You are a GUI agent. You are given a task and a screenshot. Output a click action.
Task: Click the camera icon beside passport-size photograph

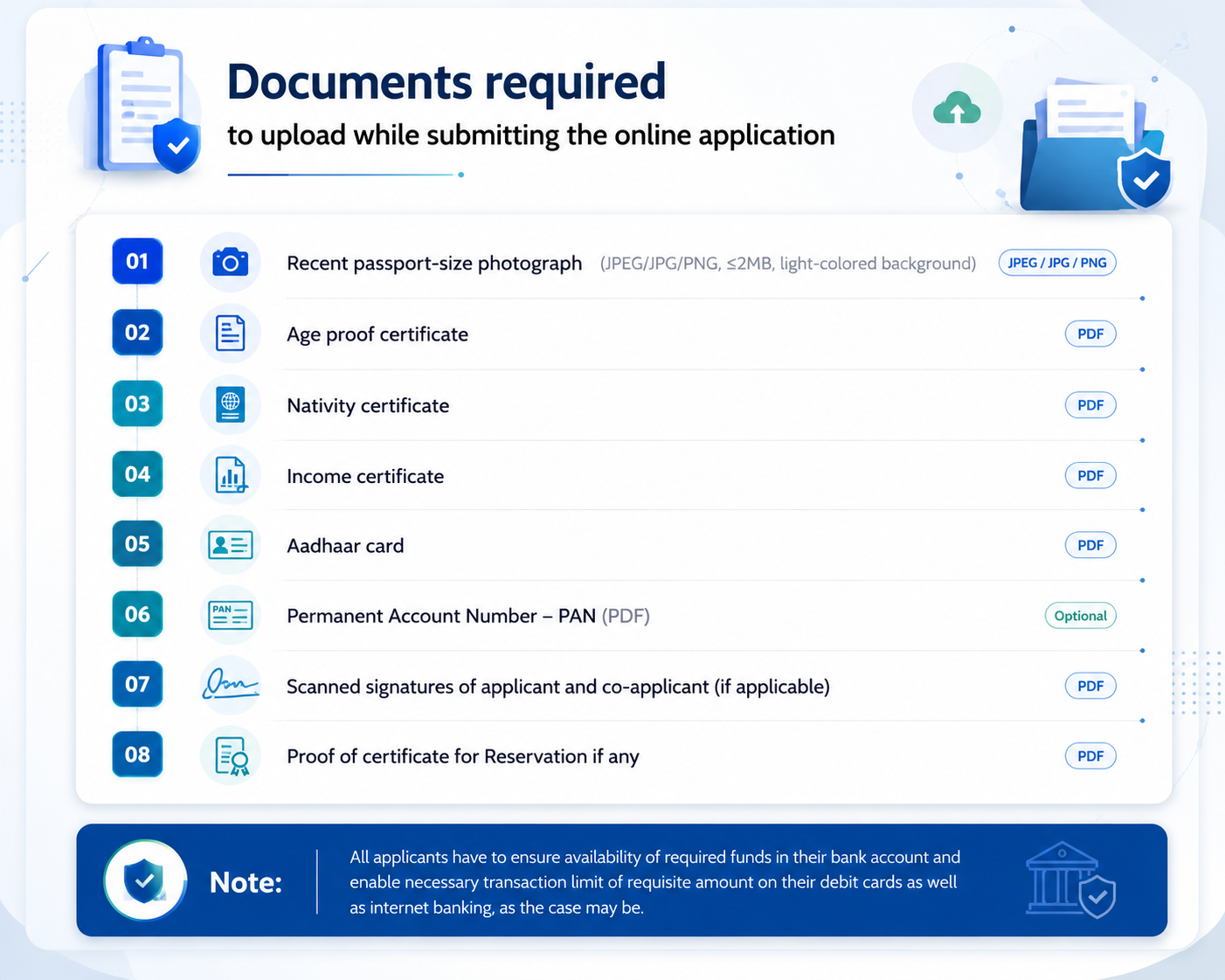[231, 262]
